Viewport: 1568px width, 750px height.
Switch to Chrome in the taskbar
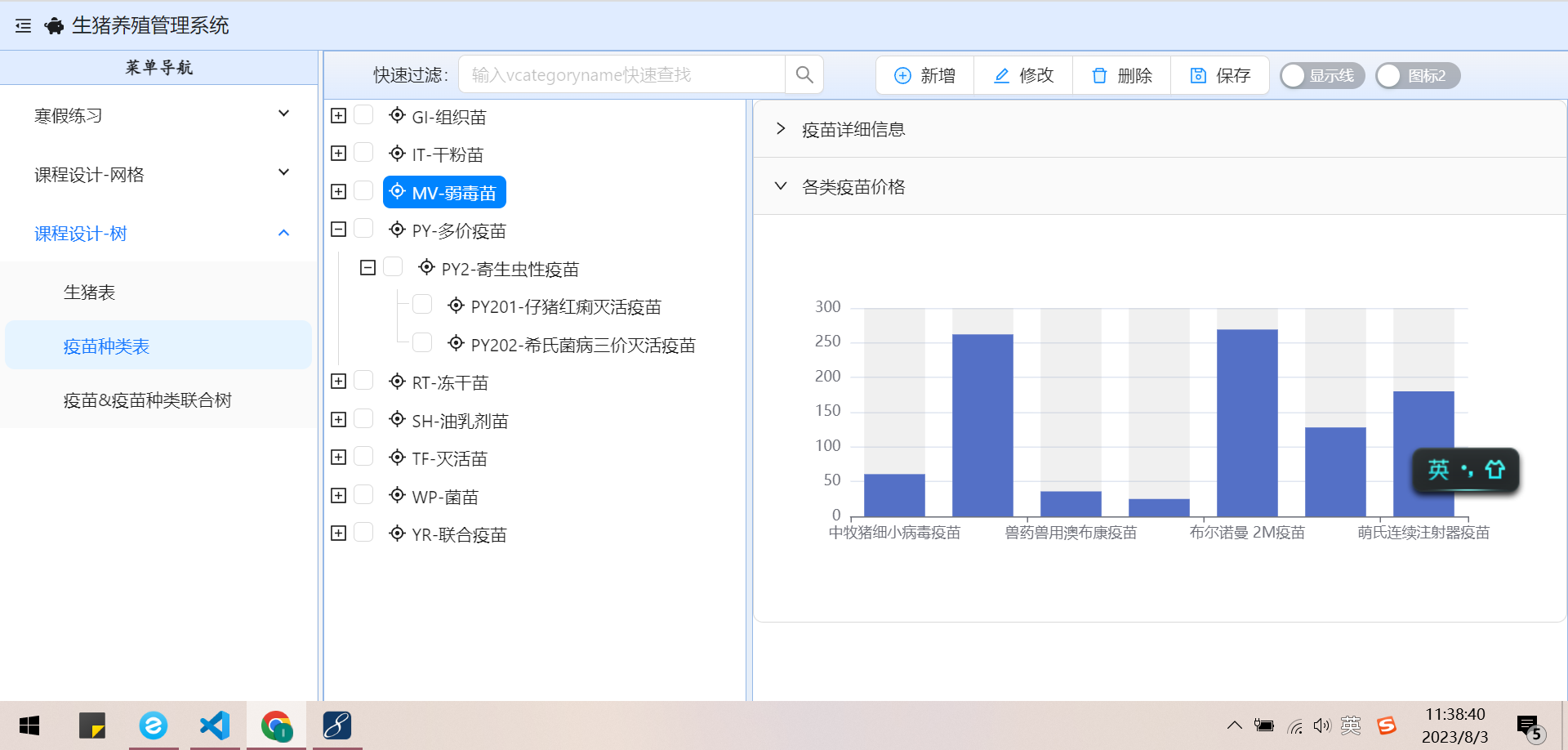pos(276,725)
